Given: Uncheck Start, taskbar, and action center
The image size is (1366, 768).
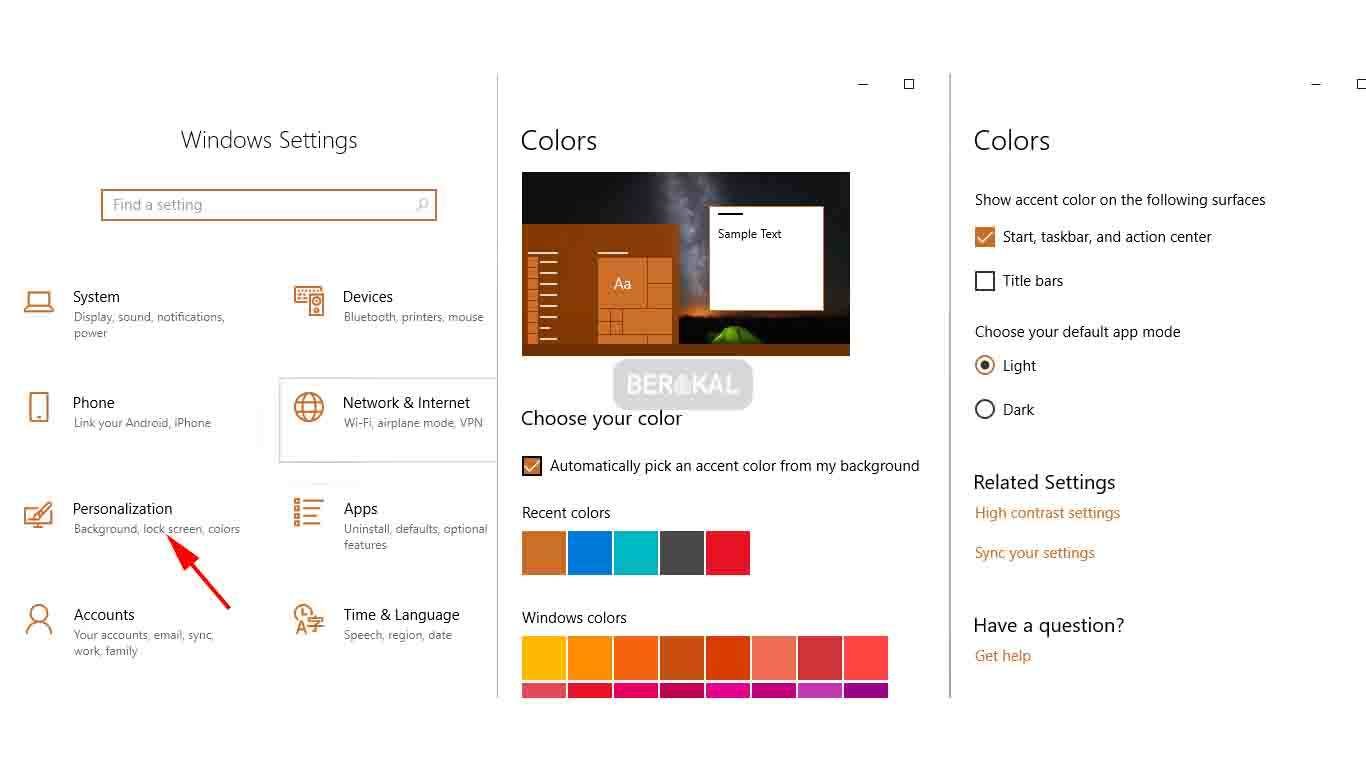Looking at the screenshot, I should point(985,237).
